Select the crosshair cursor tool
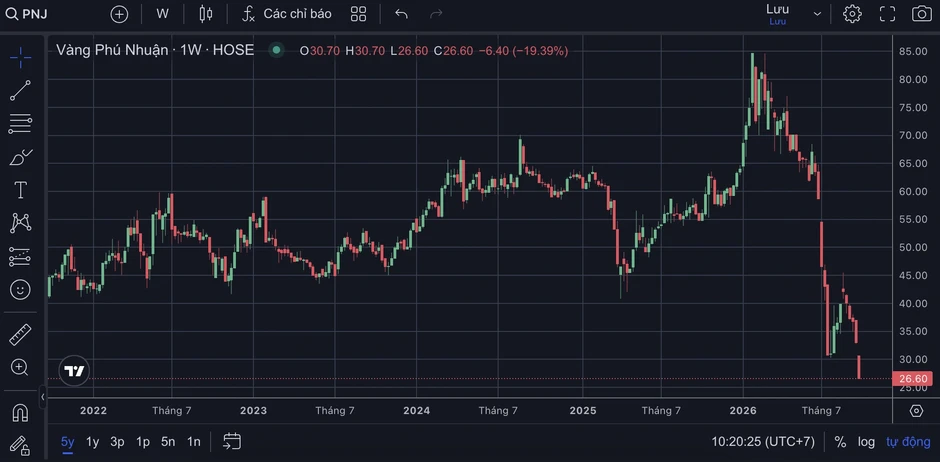This screenshot has height=462, width=940. tap(20, 58)
